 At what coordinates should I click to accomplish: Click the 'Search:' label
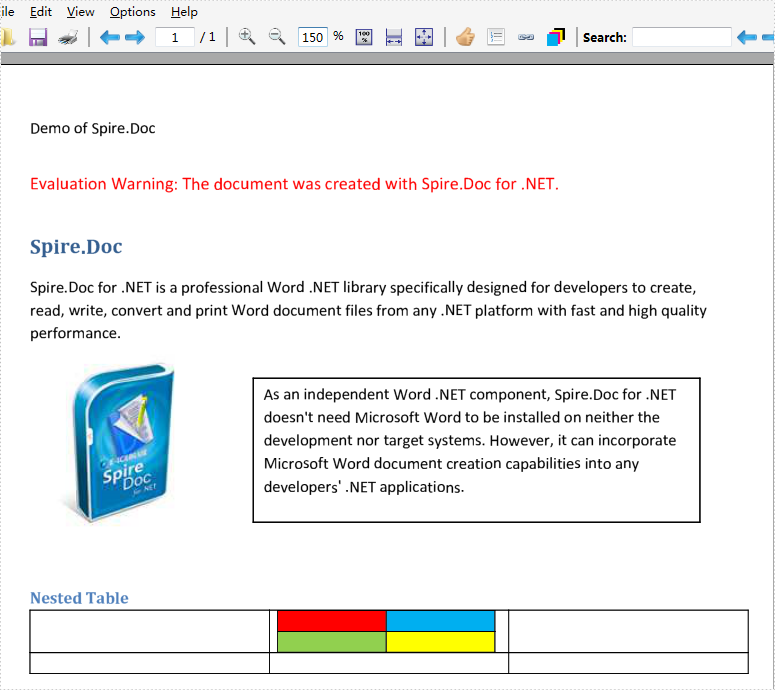pos(604,37)
